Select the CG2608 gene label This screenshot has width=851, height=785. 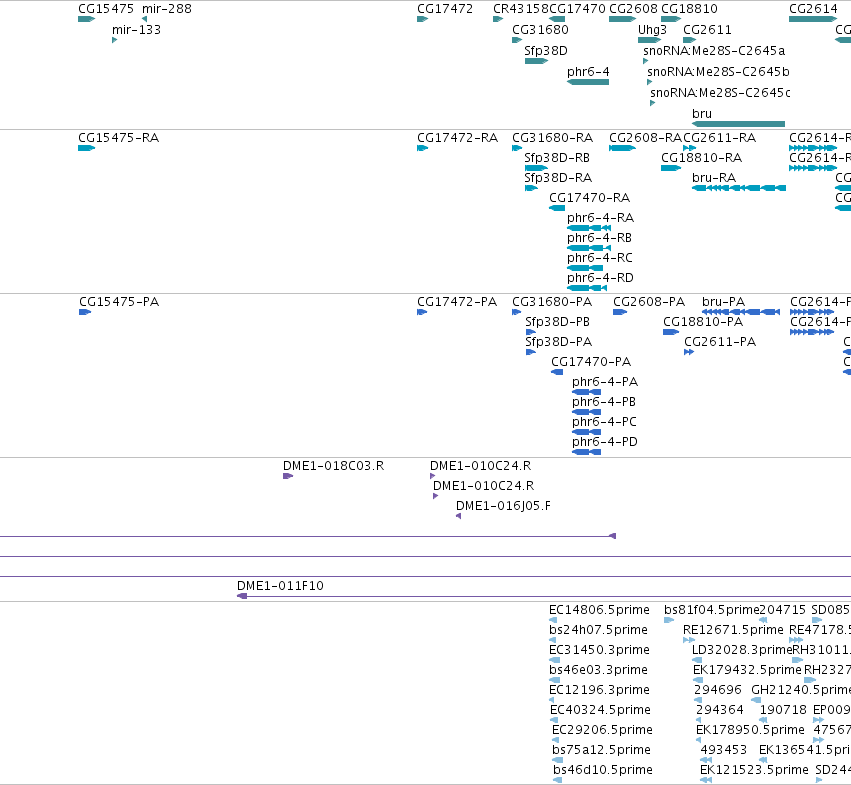pos(633,9)
